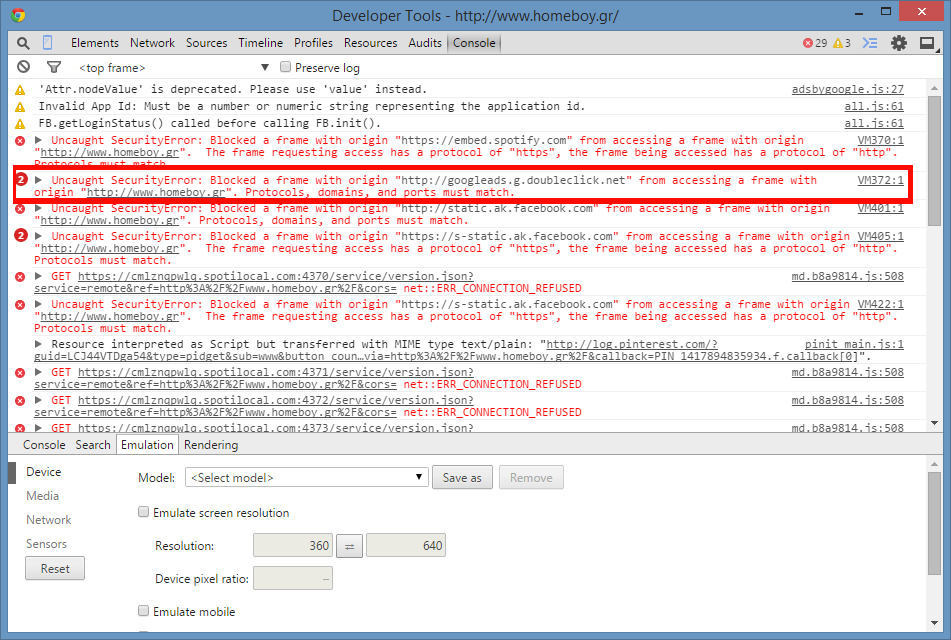Select Media emulation section
Image resolution: width=951 pixels, height=640 pixels.
(42, 496)
